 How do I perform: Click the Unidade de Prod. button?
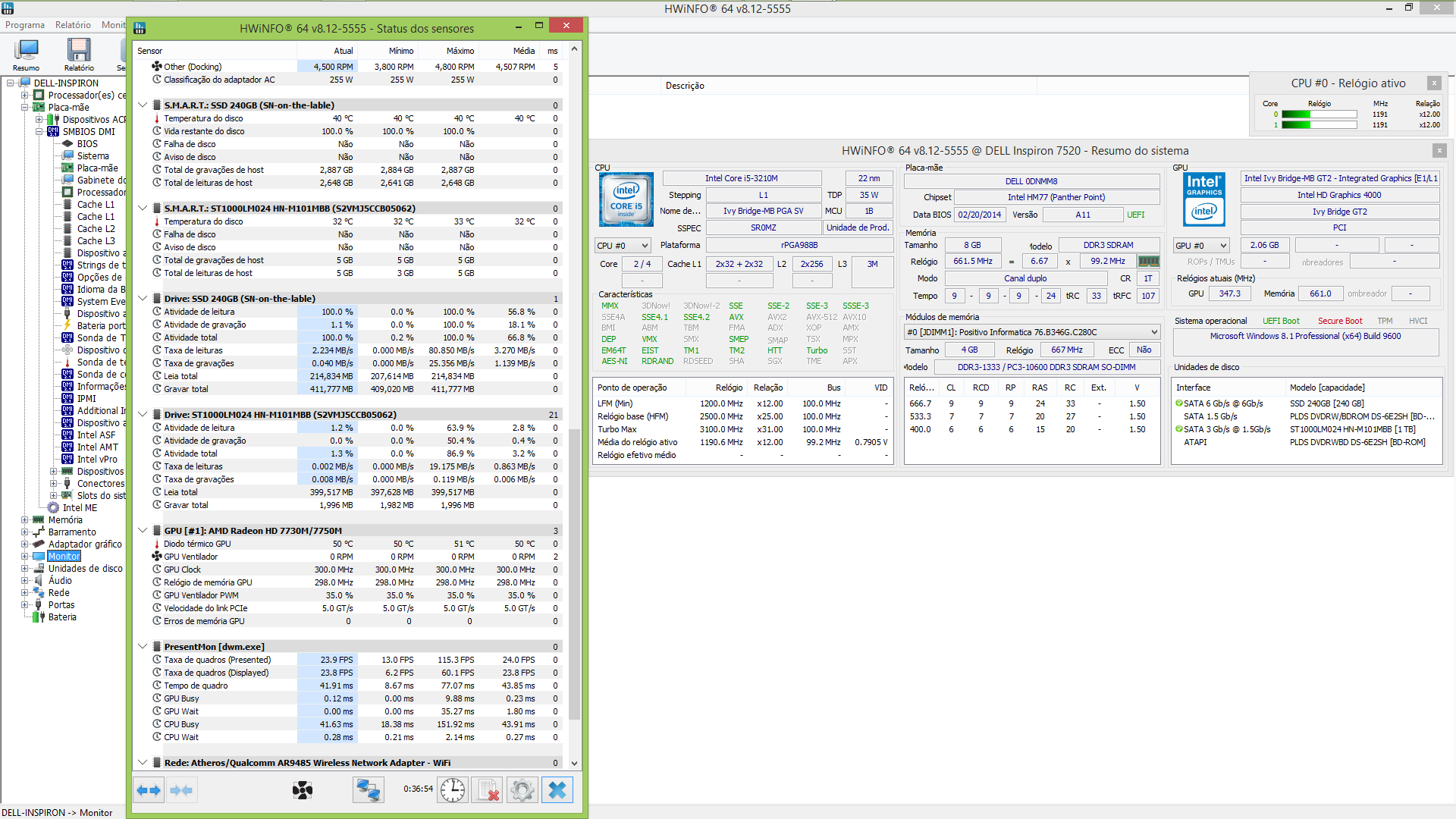[857, 227]
